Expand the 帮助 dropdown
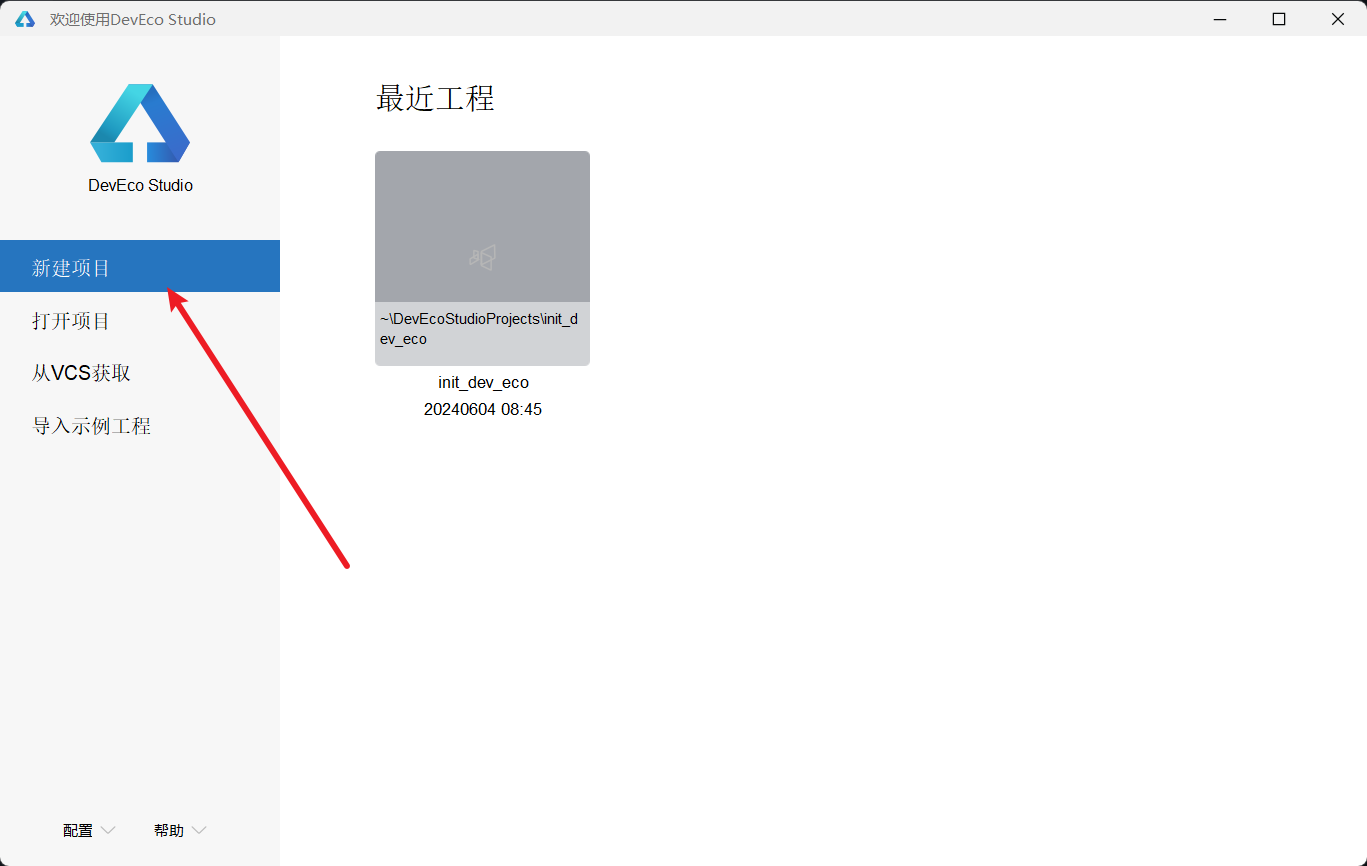Viewport: 1367px width, 866px height. coord(180,831)
